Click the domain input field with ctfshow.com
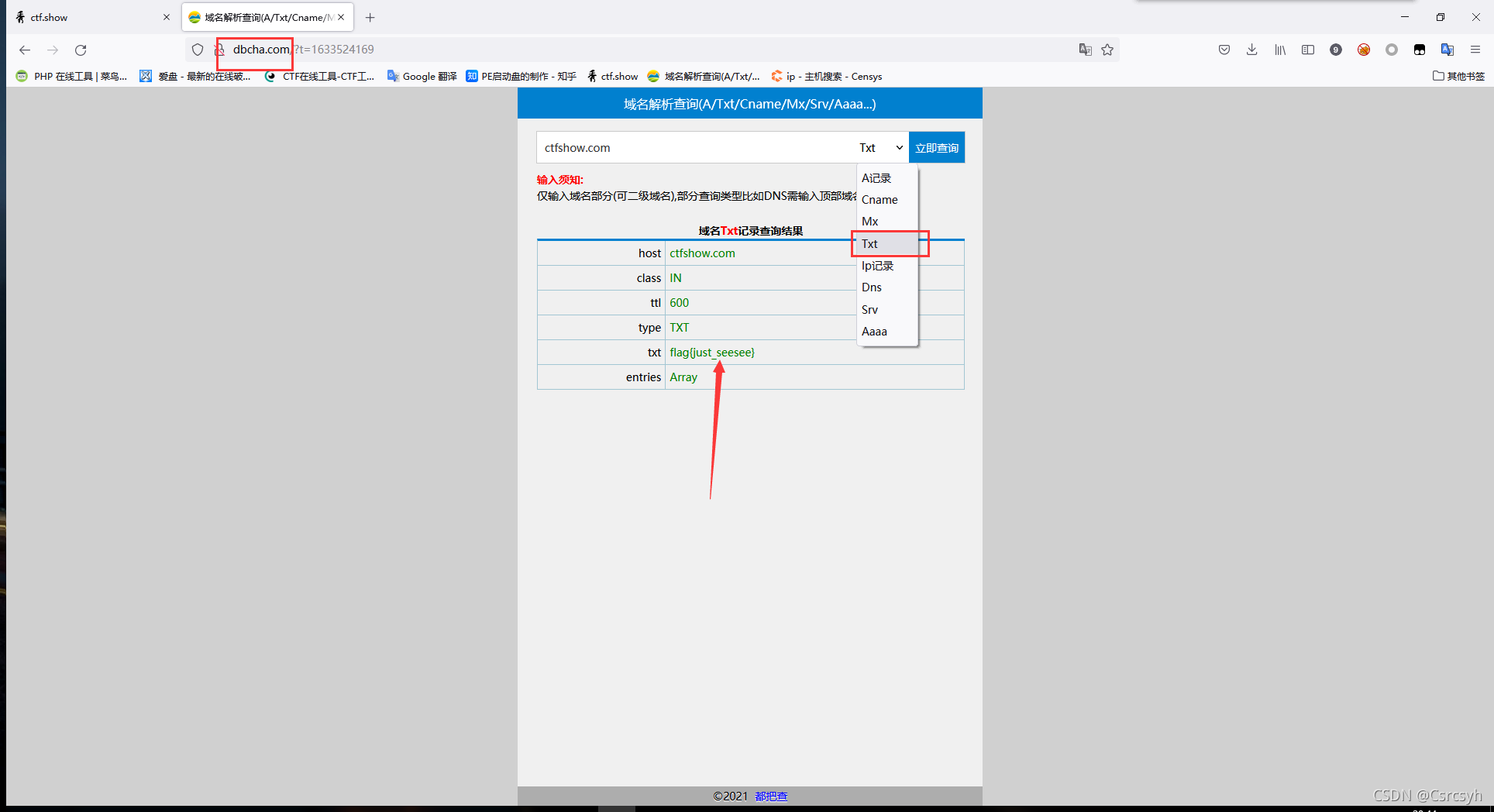This screenshot has height=812, width=1494. 695,147
